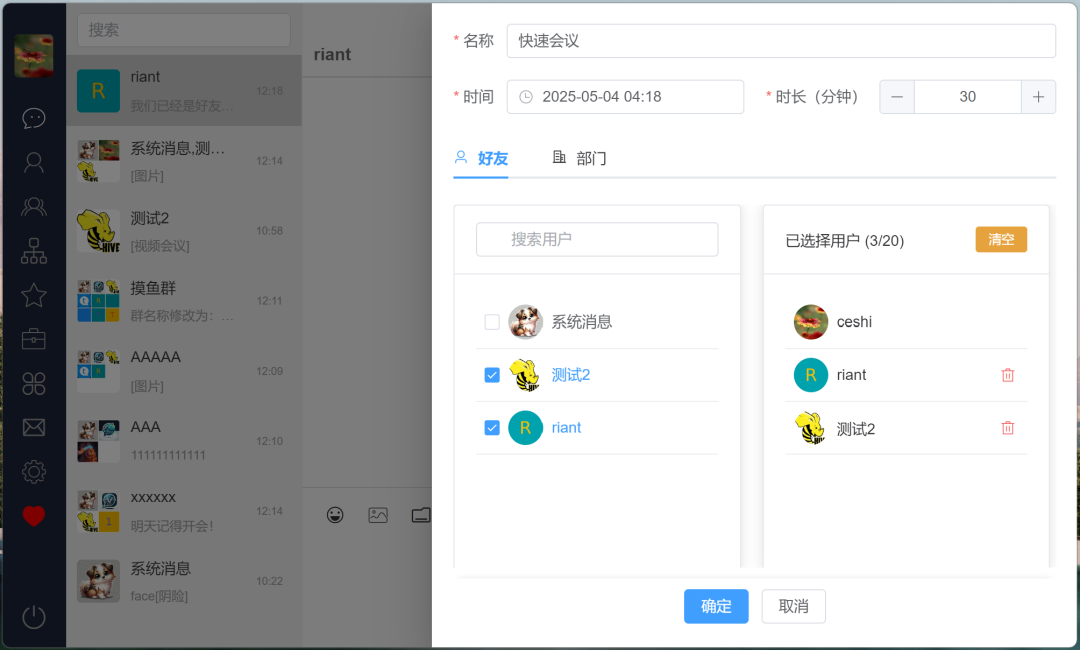Uncheck the 测试2 user checkbox
Viewport: 1080px width, 650px height.
(x=492, y=375)
